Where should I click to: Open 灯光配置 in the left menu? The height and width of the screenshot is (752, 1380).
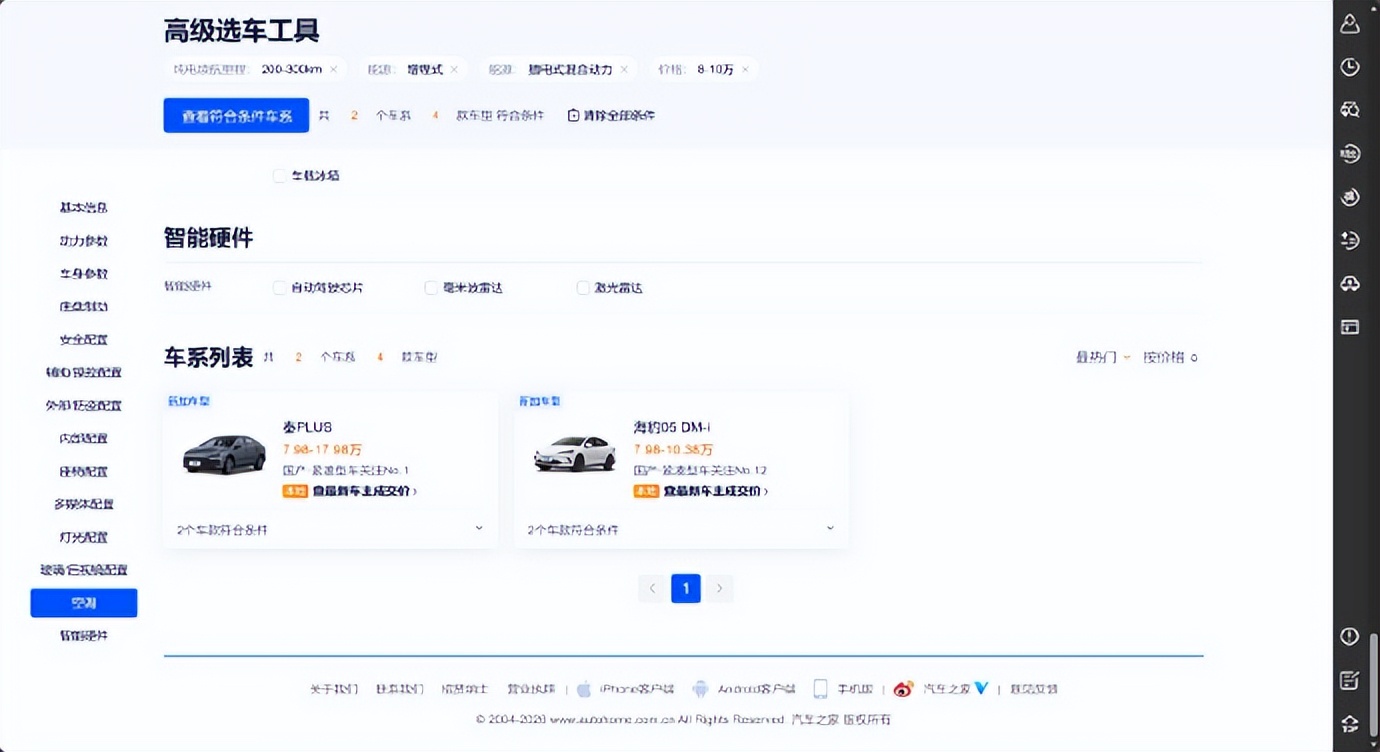pyautogui.click(x=84, y=537)
